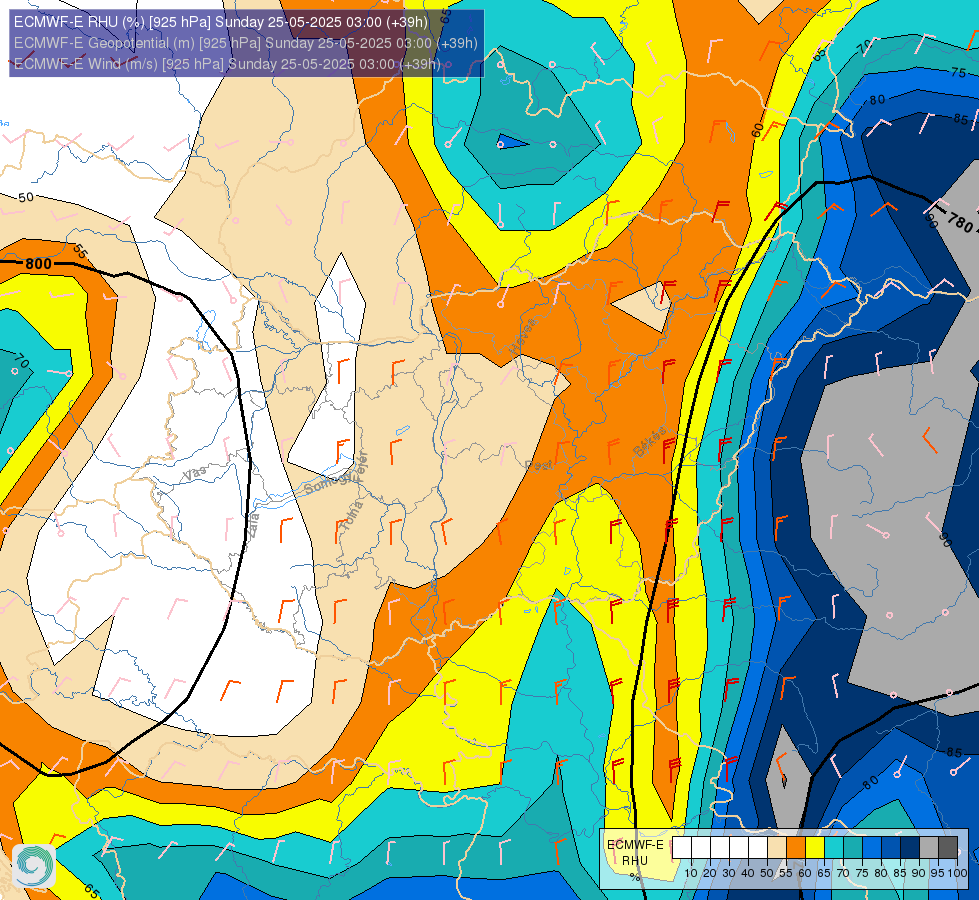
Task: Click the 'Heves' county label
Action: point(523,336)
